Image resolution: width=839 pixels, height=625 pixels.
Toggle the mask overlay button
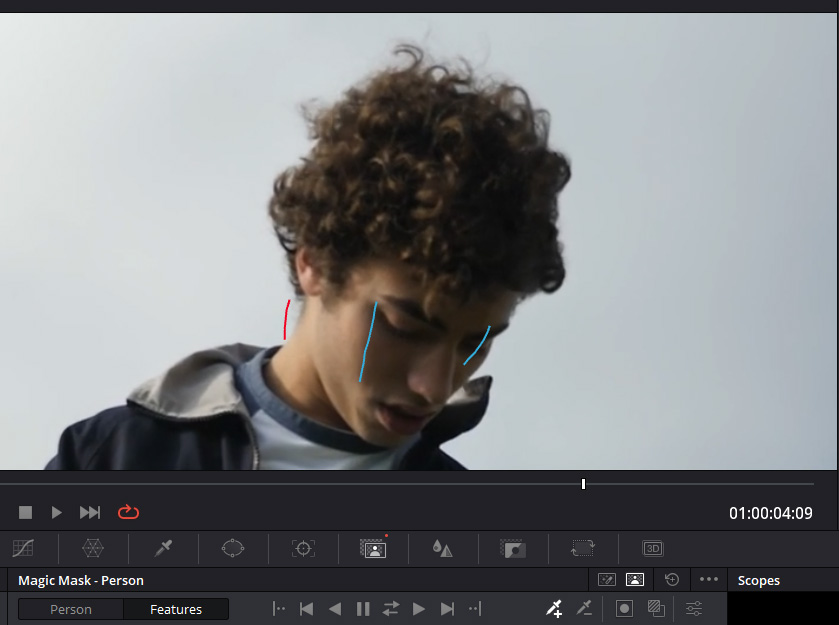(624, 609)
